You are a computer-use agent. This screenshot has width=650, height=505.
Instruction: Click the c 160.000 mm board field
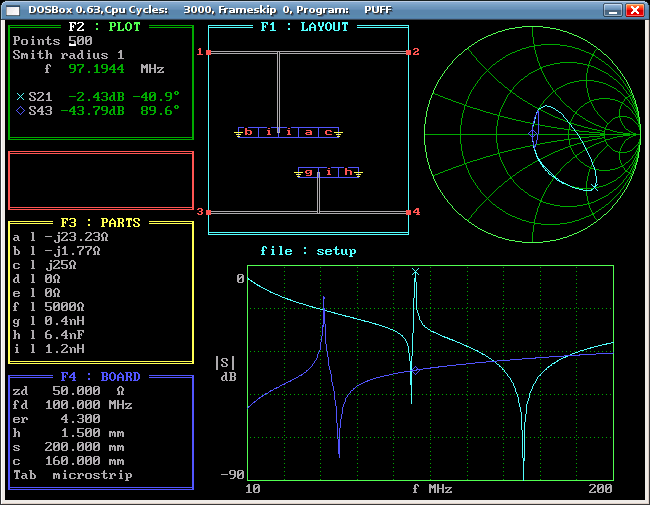tap(68, 461)
